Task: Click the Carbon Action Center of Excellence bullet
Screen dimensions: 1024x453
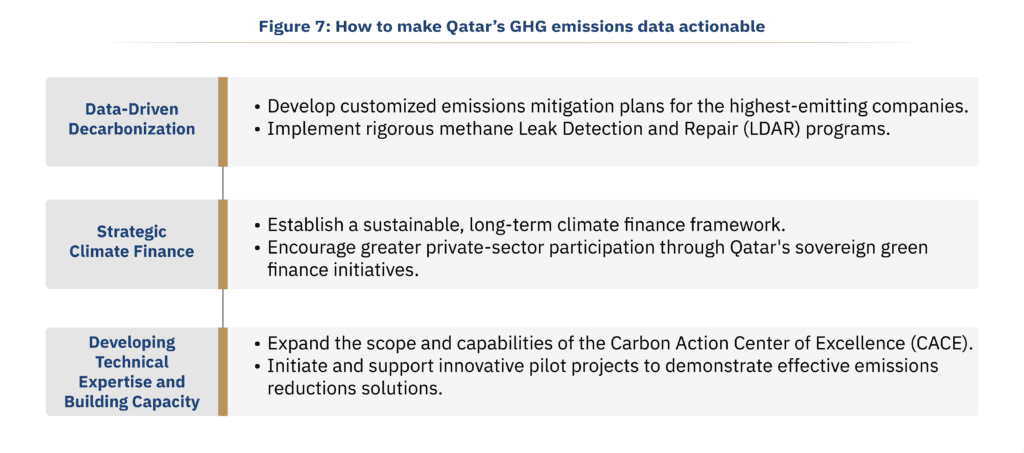Action: (614, 344)
